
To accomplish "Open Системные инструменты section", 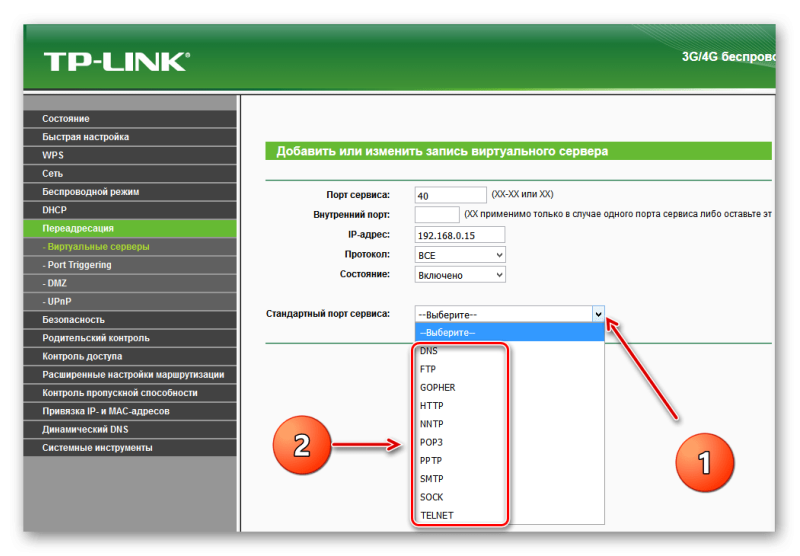I will pyautogui.click(x=130, y=448).
